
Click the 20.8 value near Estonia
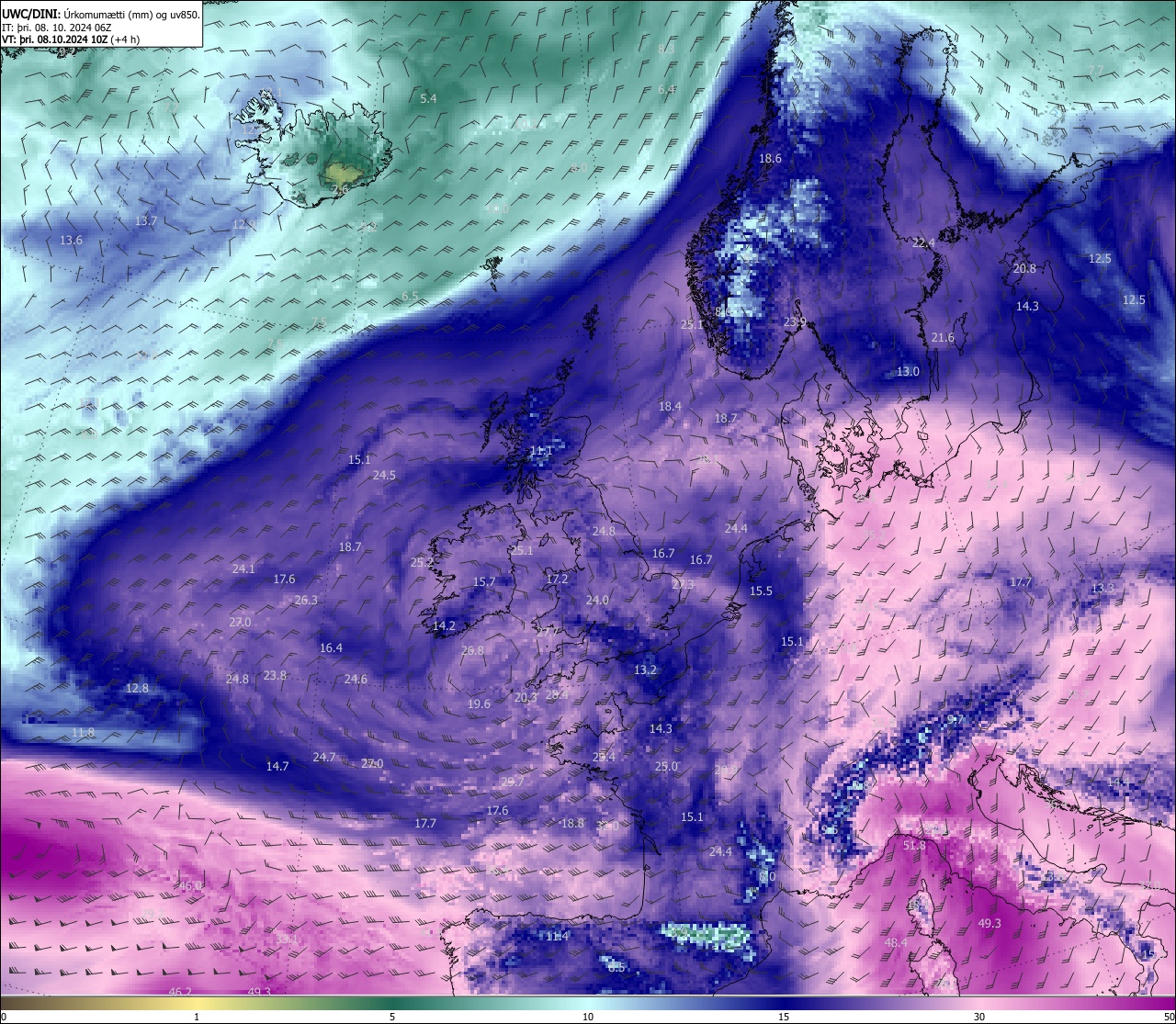point(1024,268)
